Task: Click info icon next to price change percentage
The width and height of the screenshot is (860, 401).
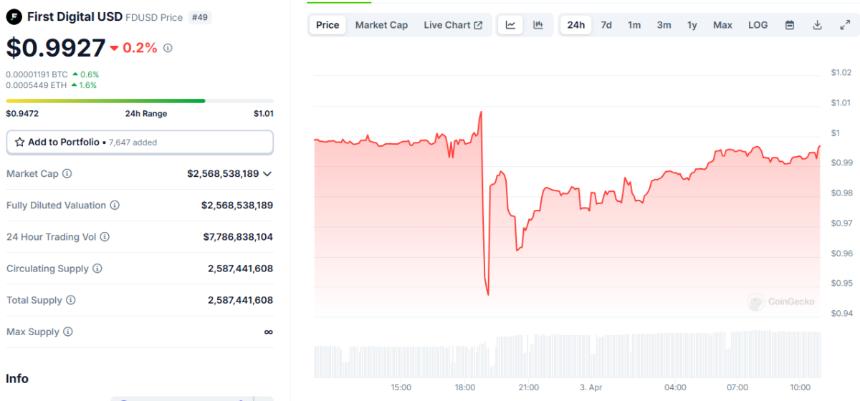Action: 168,48
